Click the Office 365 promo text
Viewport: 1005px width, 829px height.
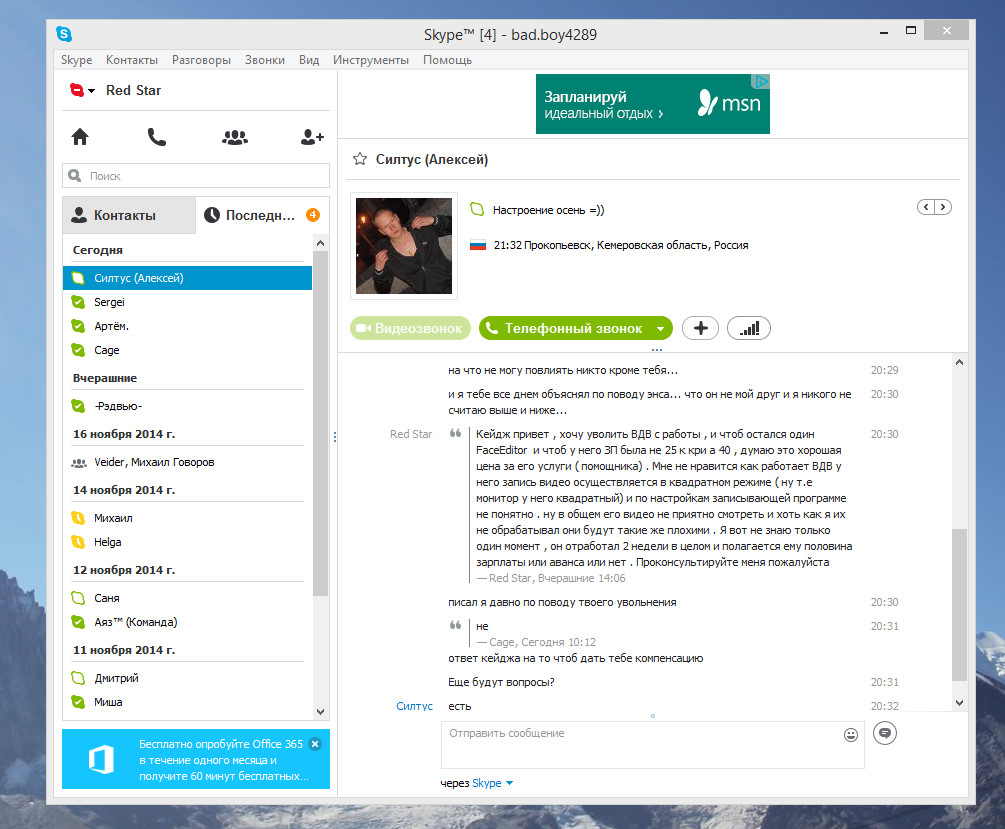(224, 760)
